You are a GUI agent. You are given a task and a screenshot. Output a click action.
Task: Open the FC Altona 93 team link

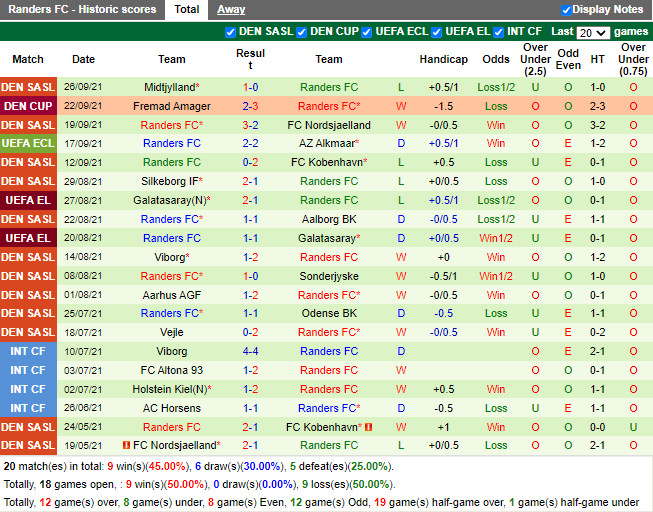[172, 370]
